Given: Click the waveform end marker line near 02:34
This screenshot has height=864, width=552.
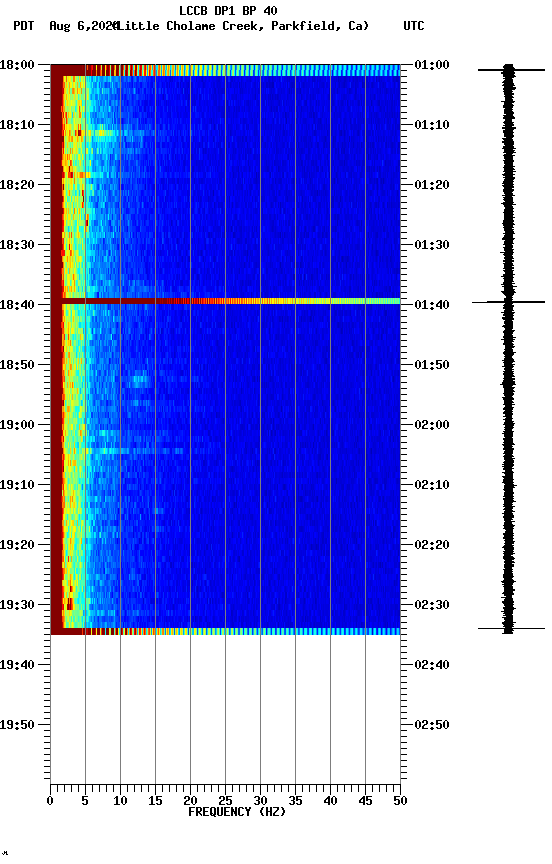Looking at the screenshot, I should (511, 628).
